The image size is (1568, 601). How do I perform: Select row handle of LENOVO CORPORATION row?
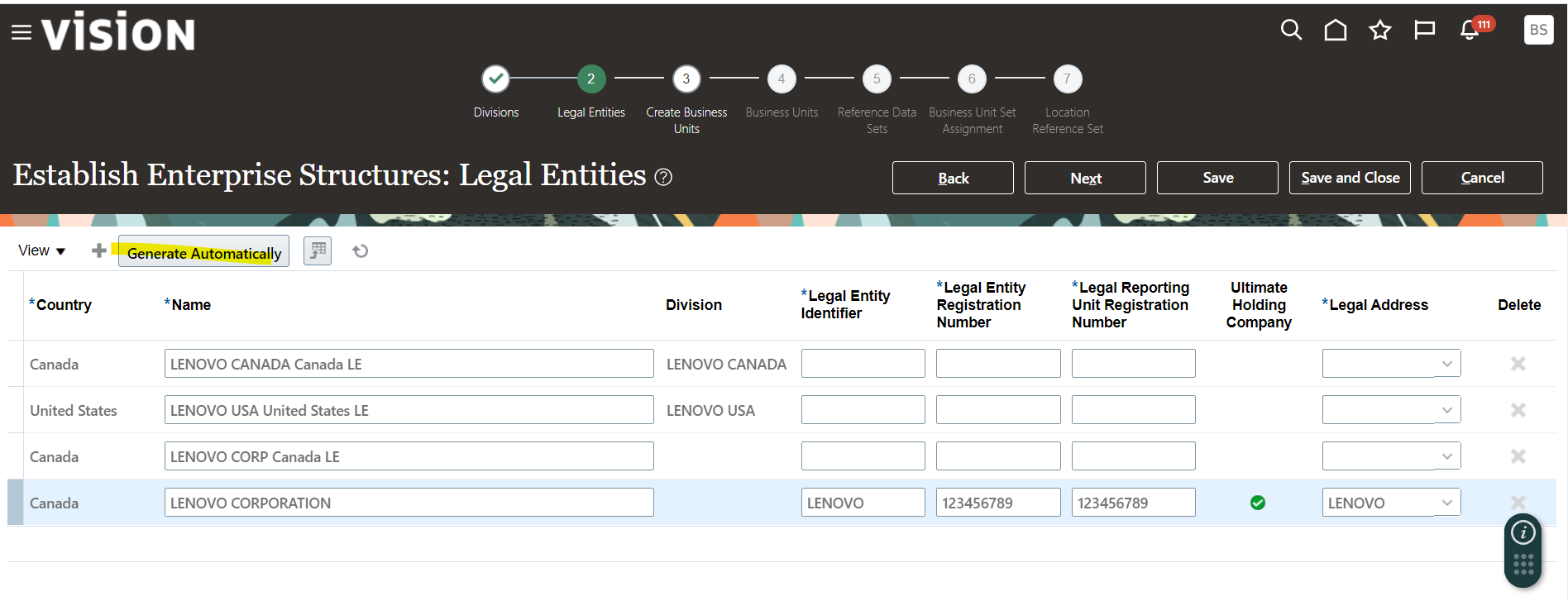click(15, 503)
